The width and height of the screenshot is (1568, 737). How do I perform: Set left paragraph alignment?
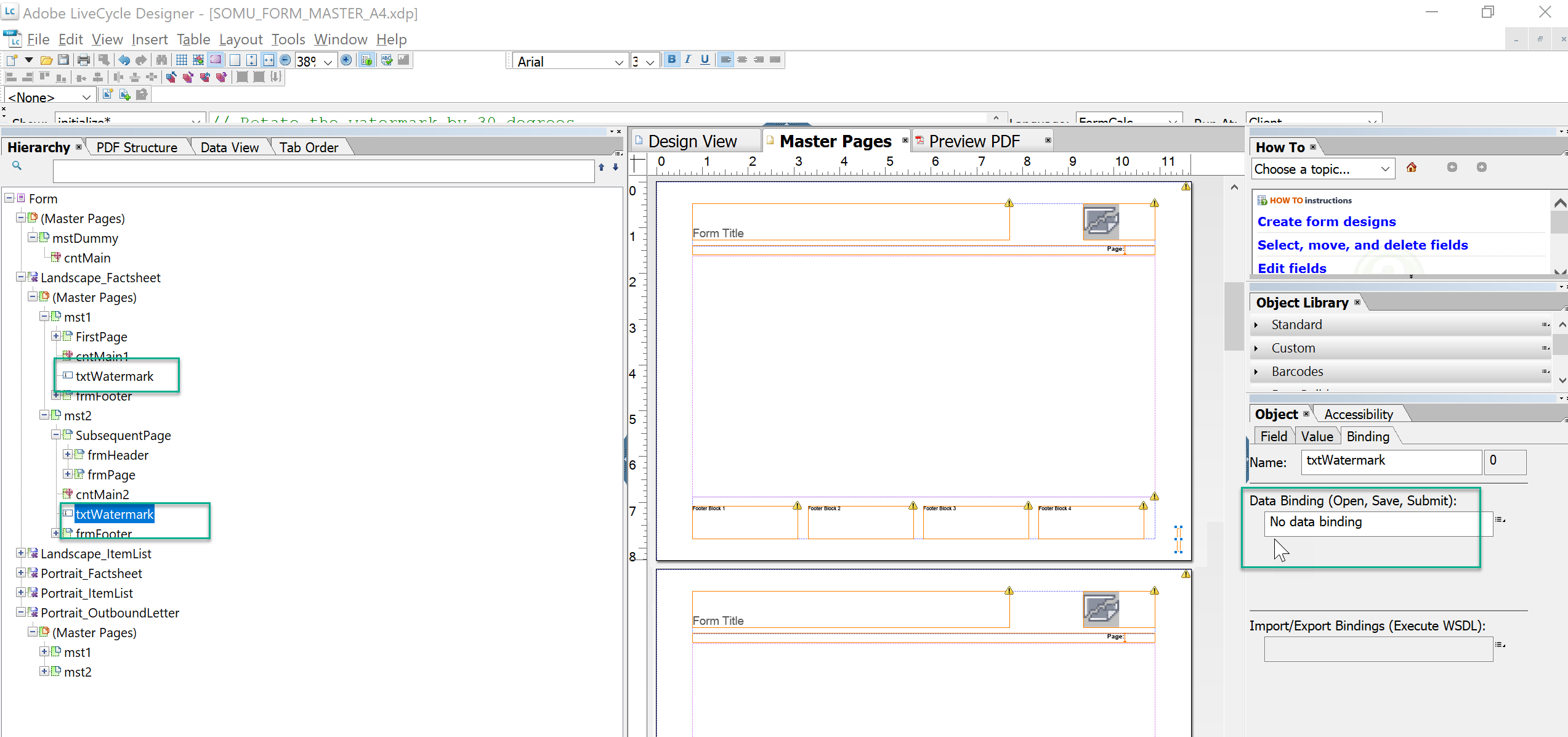725,60
